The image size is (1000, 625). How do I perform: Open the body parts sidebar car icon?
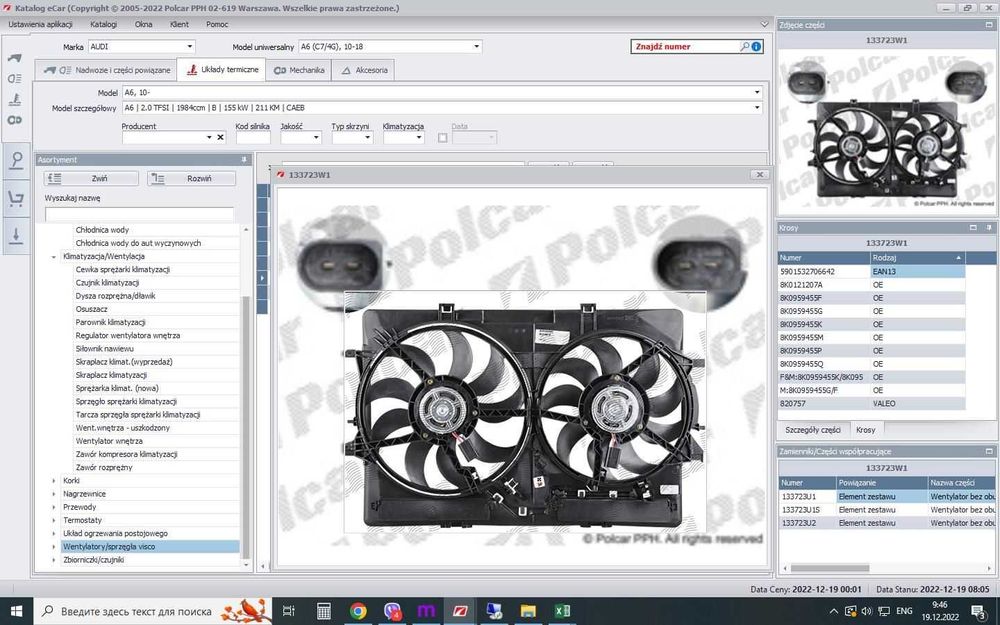[15, 58]
